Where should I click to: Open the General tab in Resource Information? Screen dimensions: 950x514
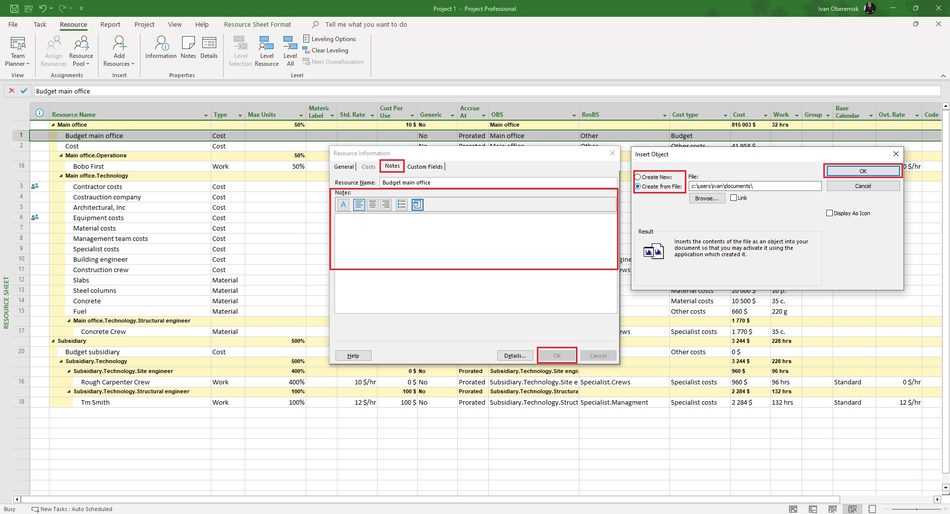(x=344, y=167)
